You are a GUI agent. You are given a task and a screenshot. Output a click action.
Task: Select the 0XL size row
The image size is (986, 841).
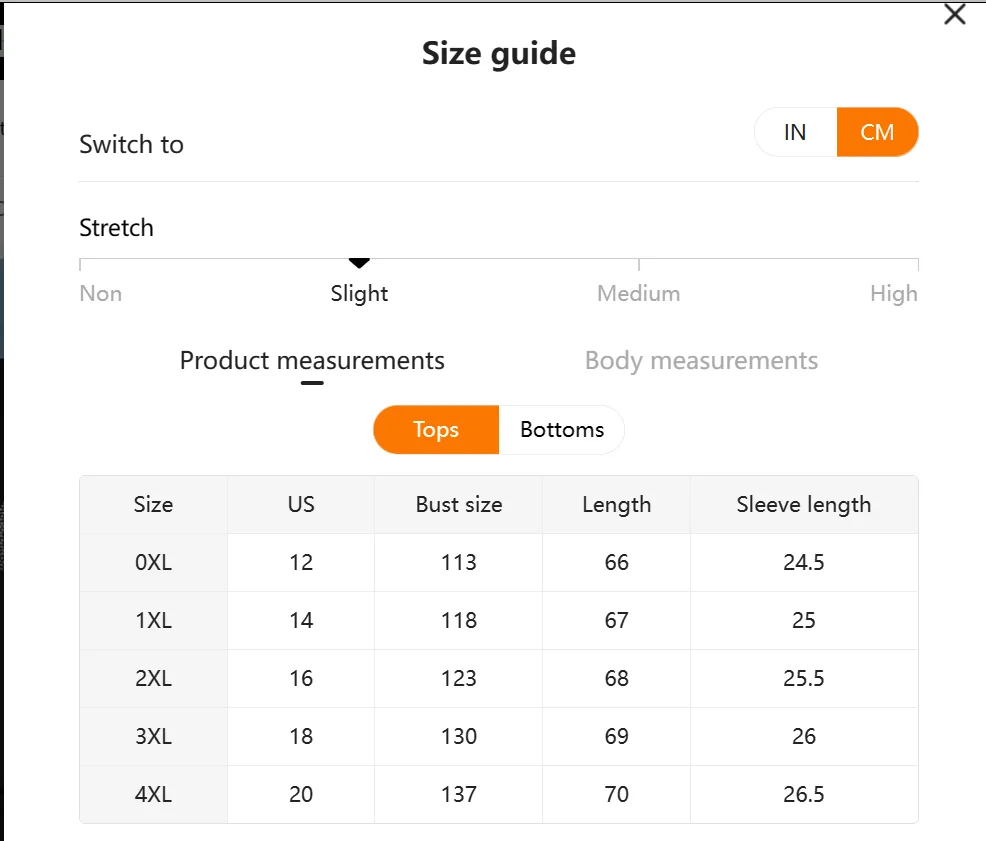153,563
